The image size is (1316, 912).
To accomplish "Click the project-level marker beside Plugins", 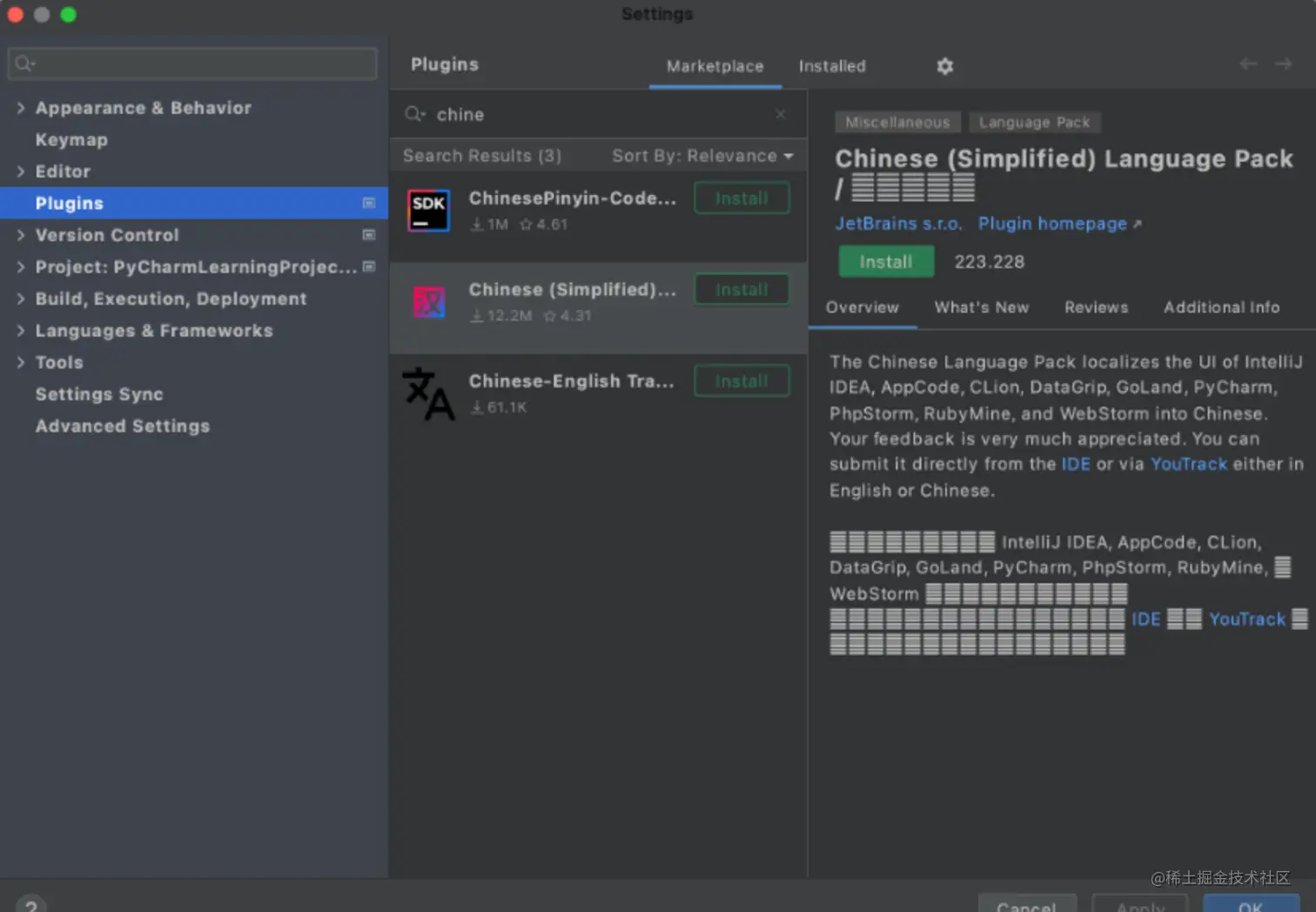I will point(369,203).
